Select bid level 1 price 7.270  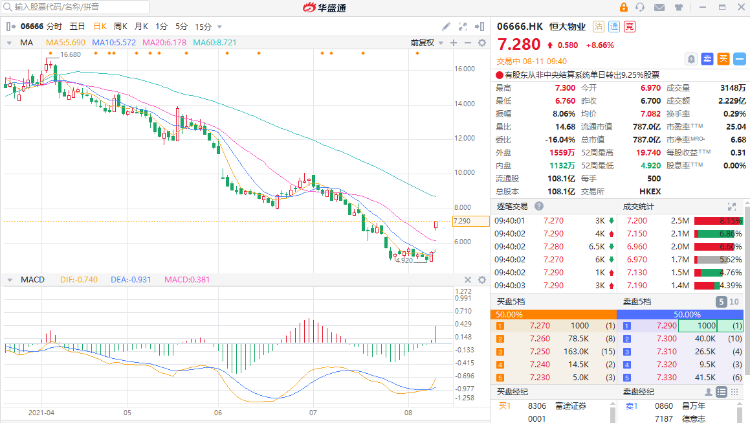[x=540, y=325]
